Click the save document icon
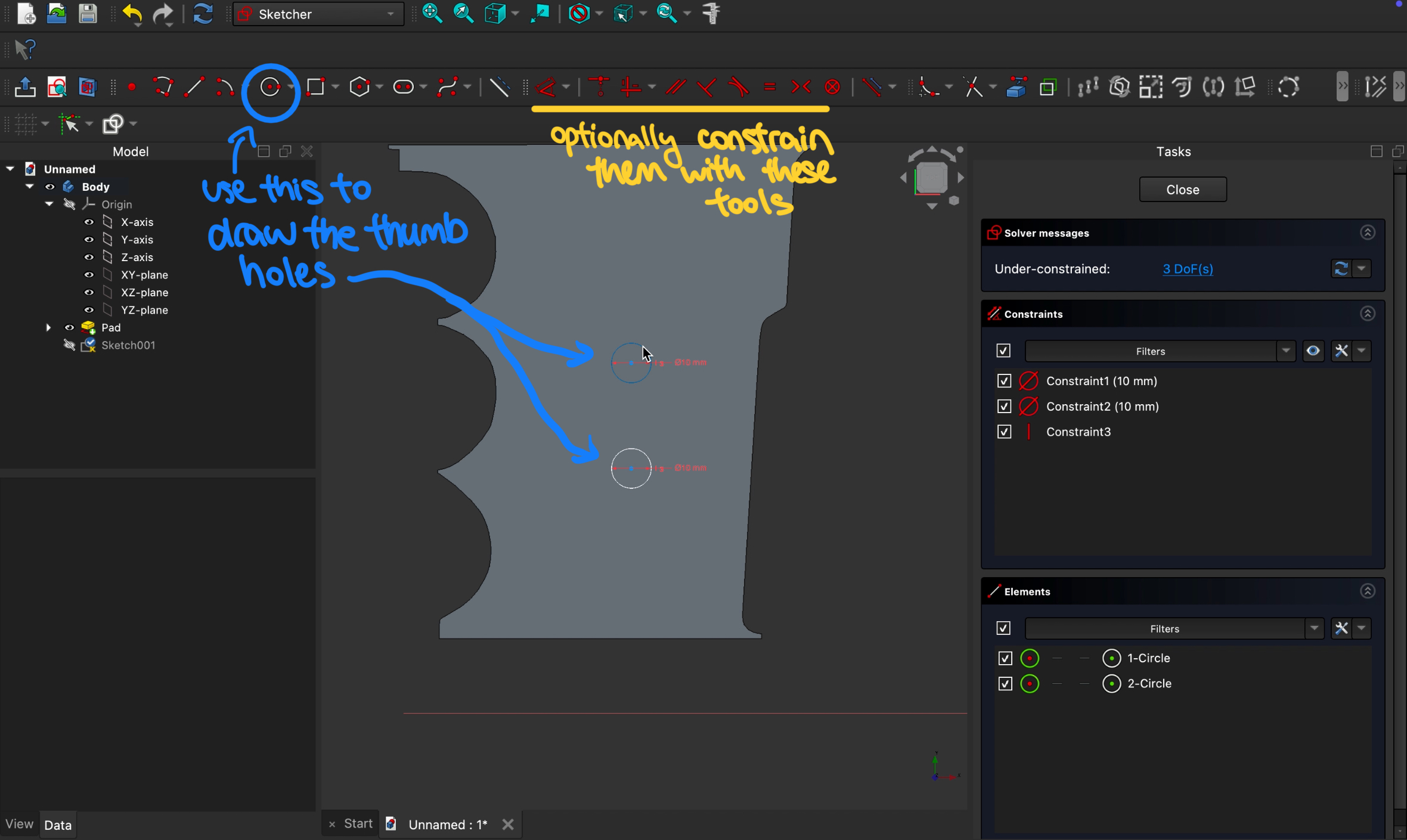The width and height of the screenshot is (1407, 840). click(88, 13)
